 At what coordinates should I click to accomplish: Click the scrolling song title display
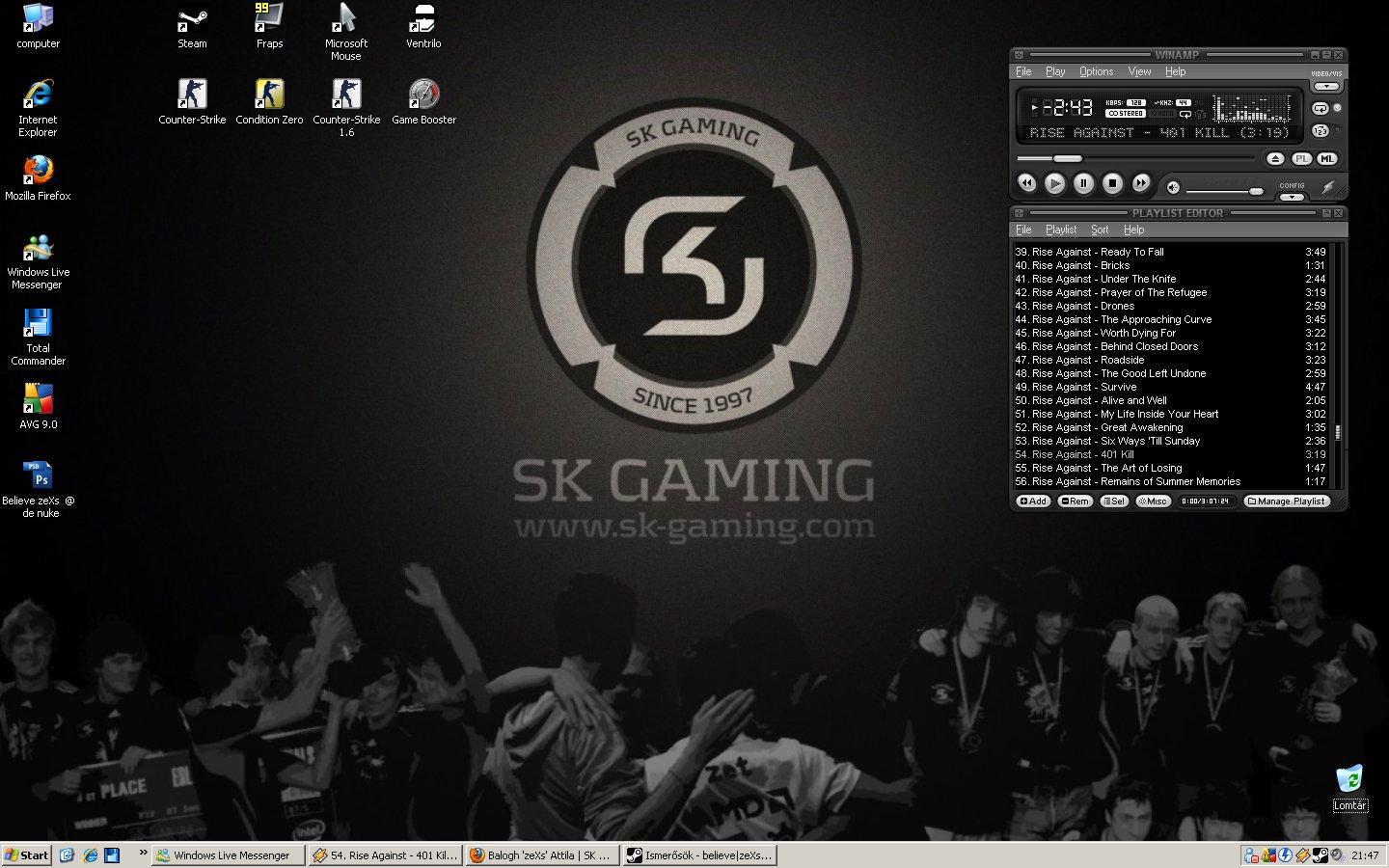click(x=1158, y=133)
